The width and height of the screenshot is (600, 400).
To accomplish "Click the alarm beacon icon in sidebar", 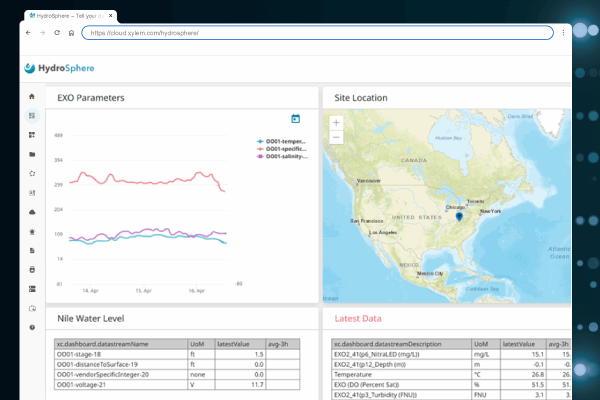I will click(x=32, y=231).
